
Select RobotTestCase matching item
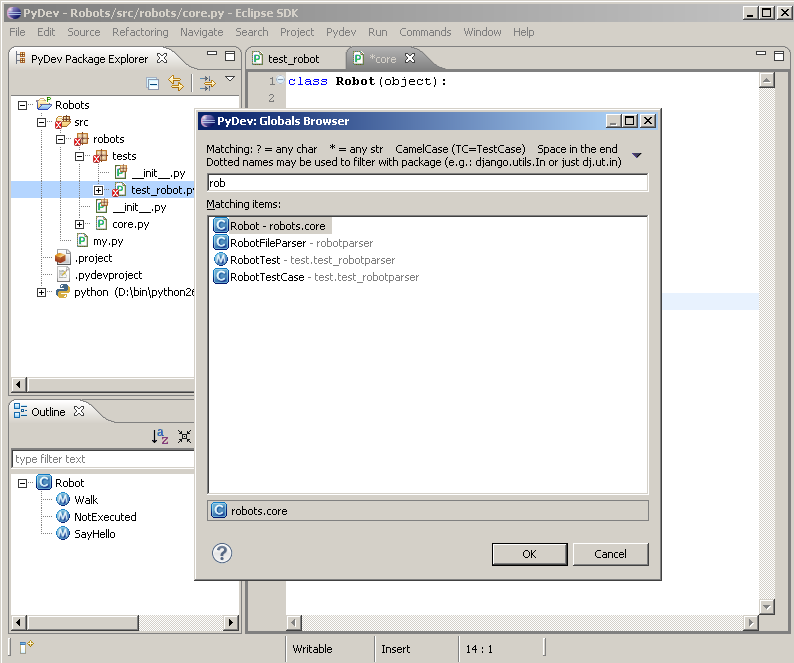(325, 277)
